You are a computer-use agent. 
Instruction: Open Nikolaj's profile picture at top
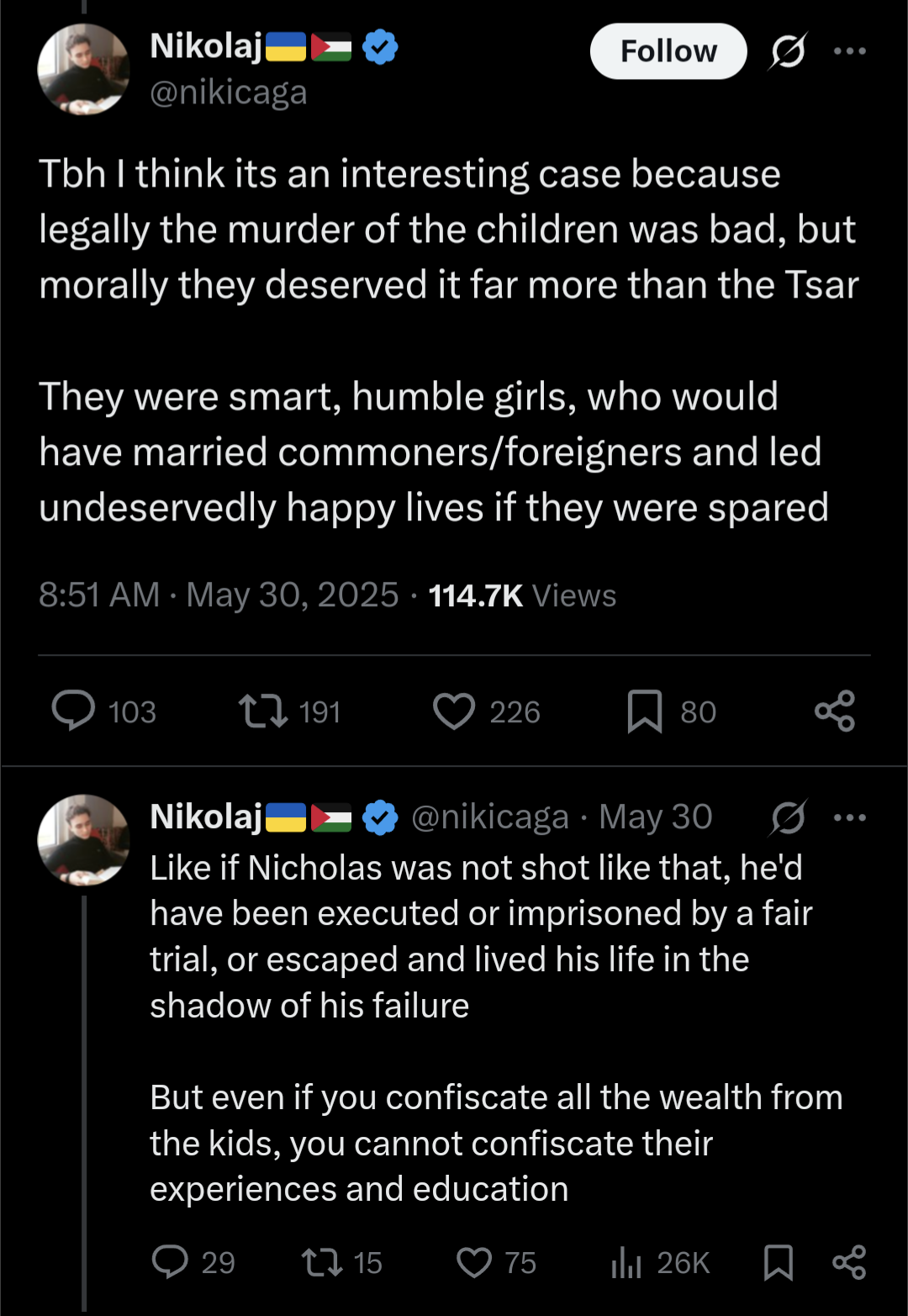pyautogui.click(x=83, y=69)
